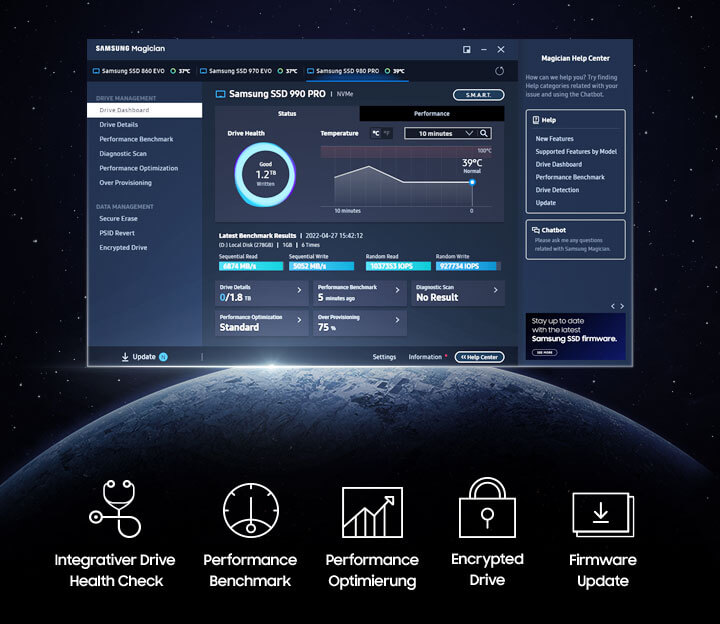The width and height of the screenshot is (720, 624).
Task: Click the Encrypted Drive padlock icon
Action: [x=487, y=509]
